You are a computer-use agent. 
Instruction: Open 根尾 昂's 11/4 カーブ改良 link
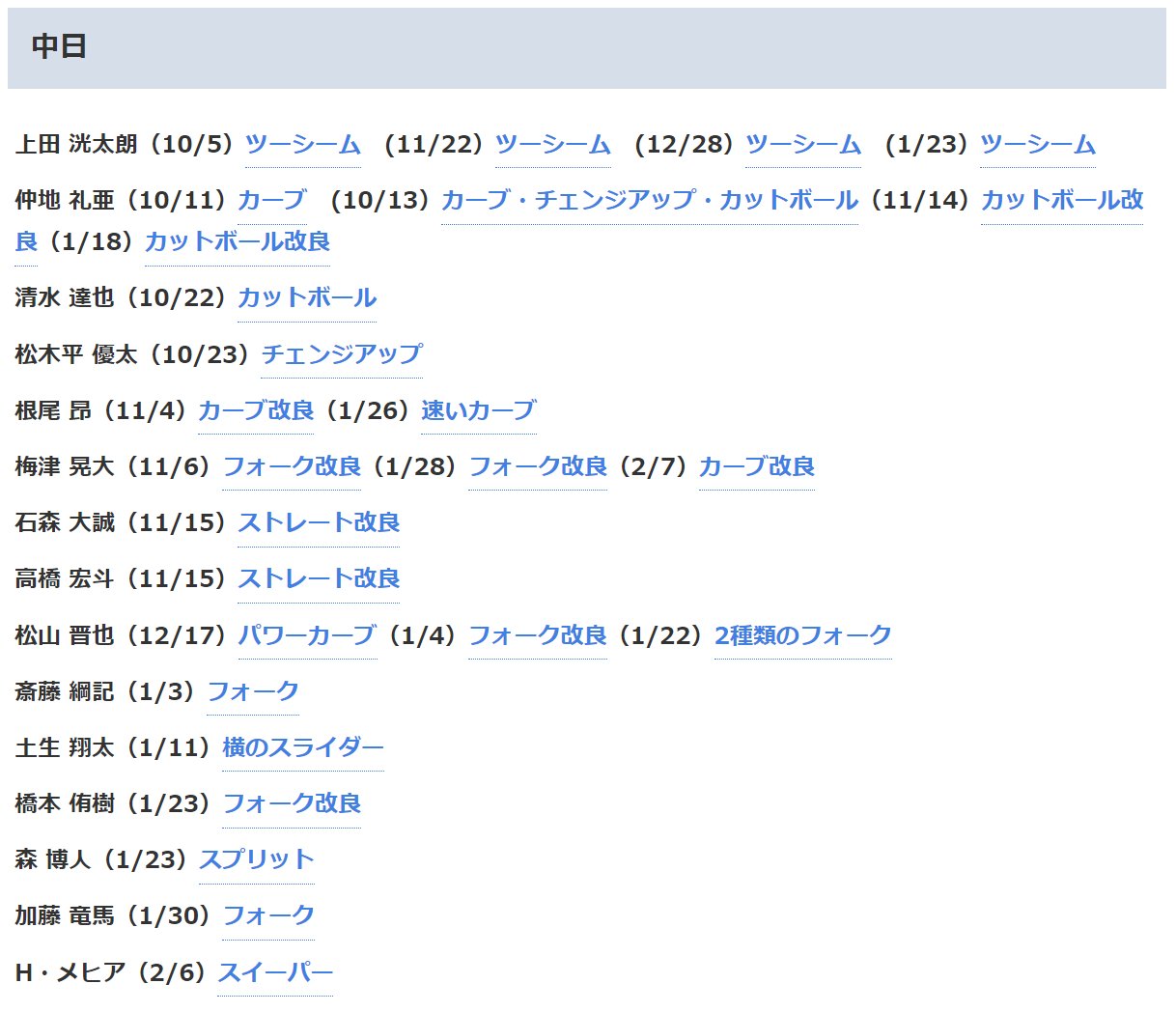point(256,410)
